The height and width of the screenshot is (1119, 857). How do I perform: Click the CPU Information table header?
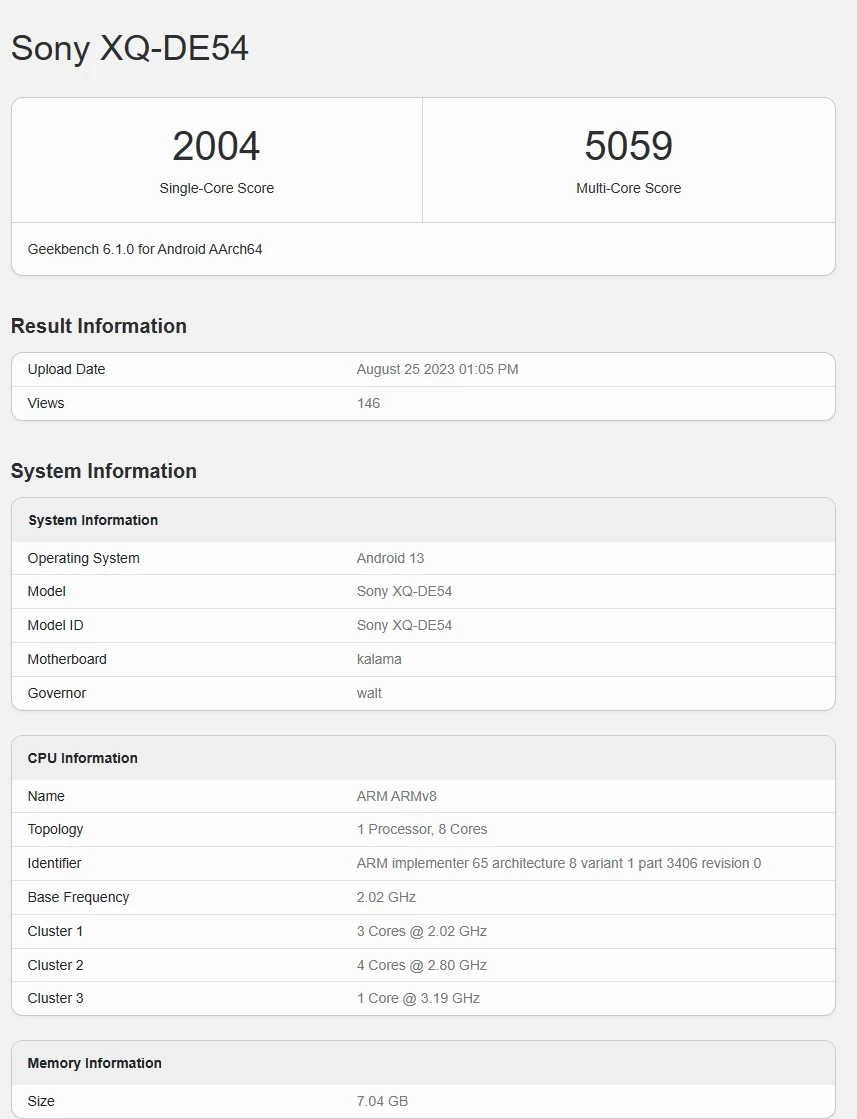(82, 758)
